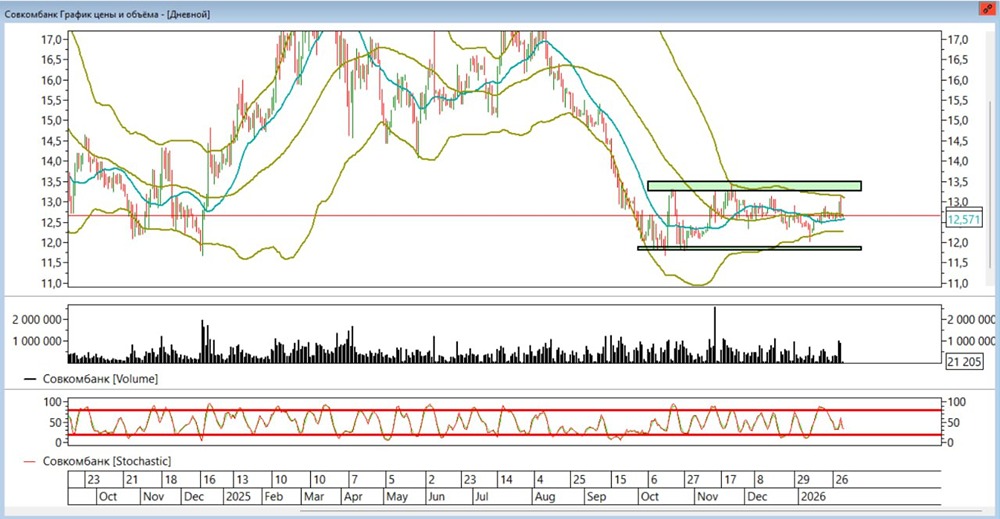Click the 12,571 current price box

(x=964, y=219)
